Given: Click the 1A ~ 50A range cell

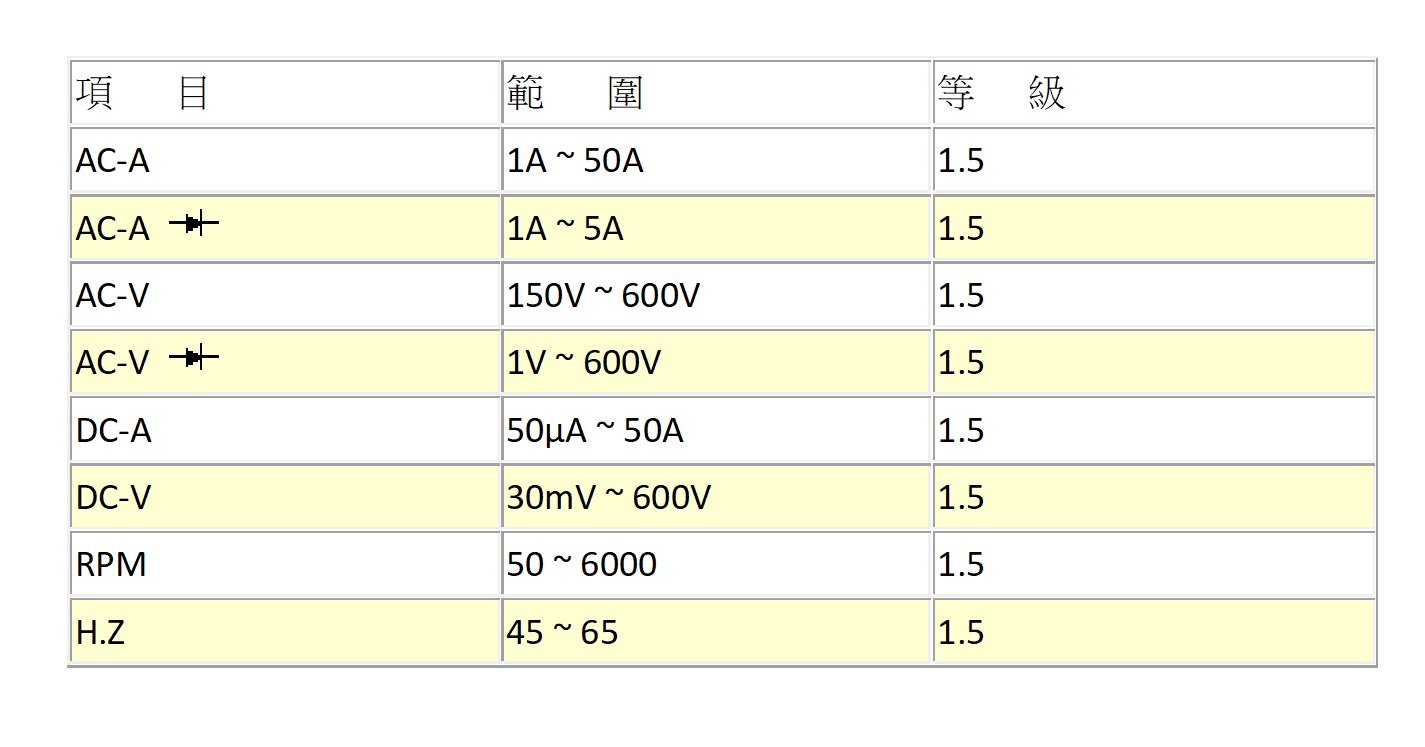Looking at the screenshot, I should [575, 161].
